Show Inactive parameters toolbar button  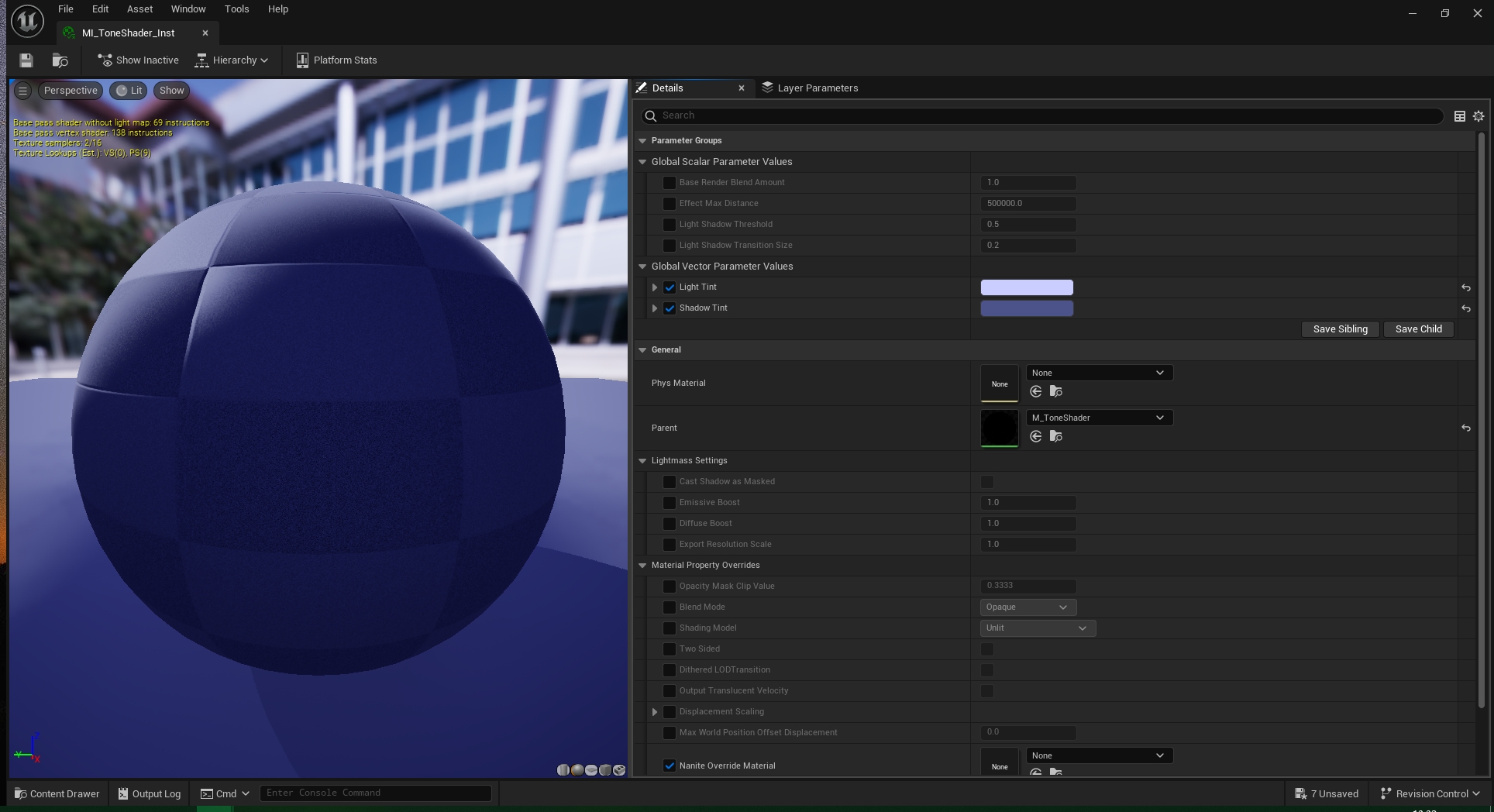(138, 60)
